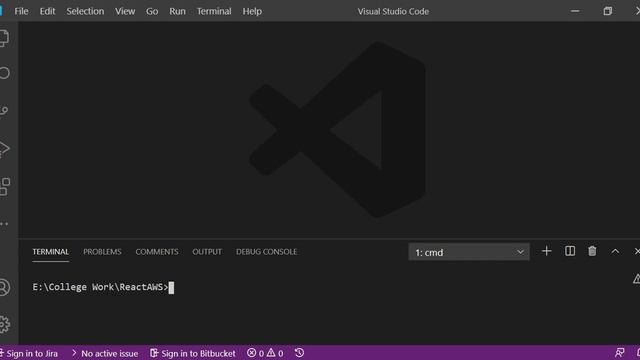Open the Extensions view
The height and width of the screenshot is (360, 640).
[x=4, y=187]
